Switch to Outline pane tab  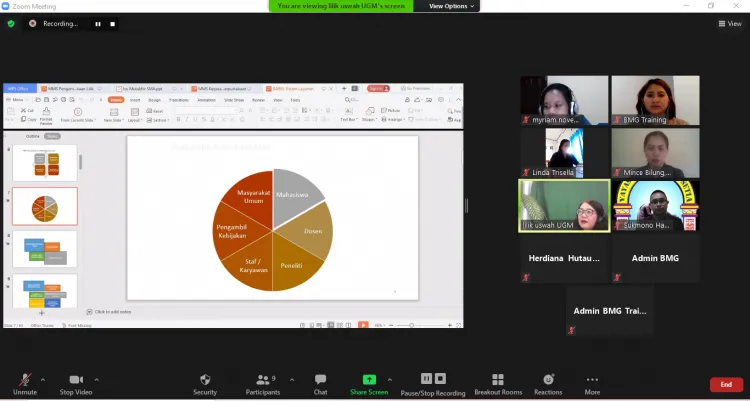point(33,136)
